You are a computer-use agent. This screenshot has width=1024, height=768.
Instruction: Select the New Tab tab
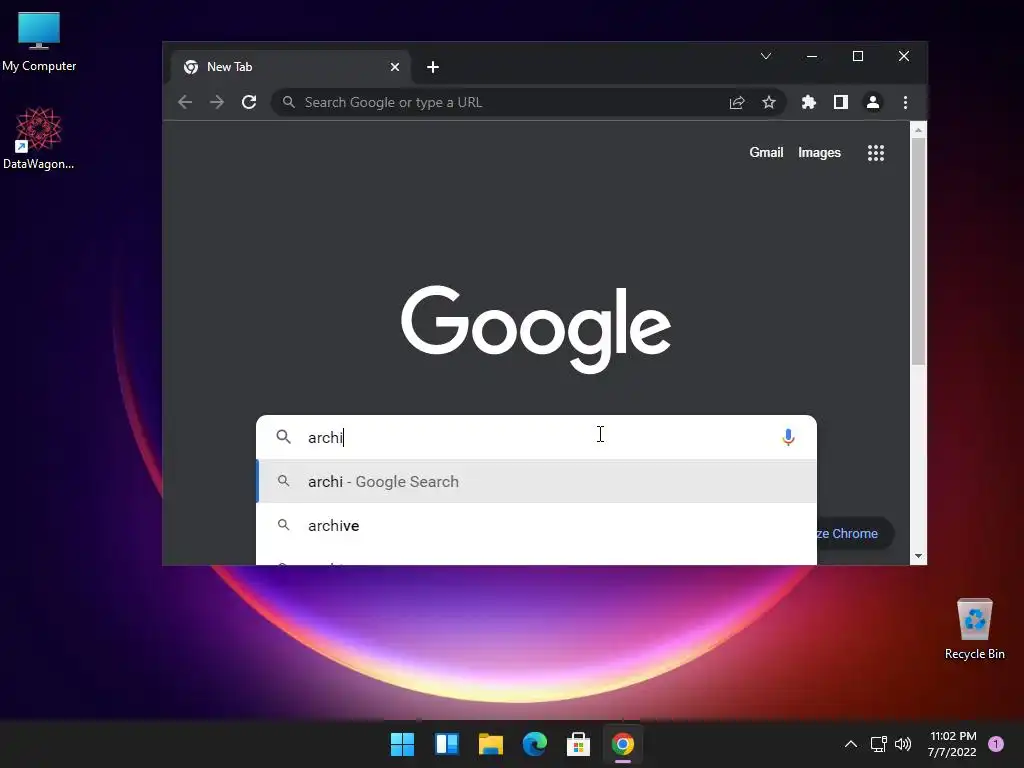point(291,67)
